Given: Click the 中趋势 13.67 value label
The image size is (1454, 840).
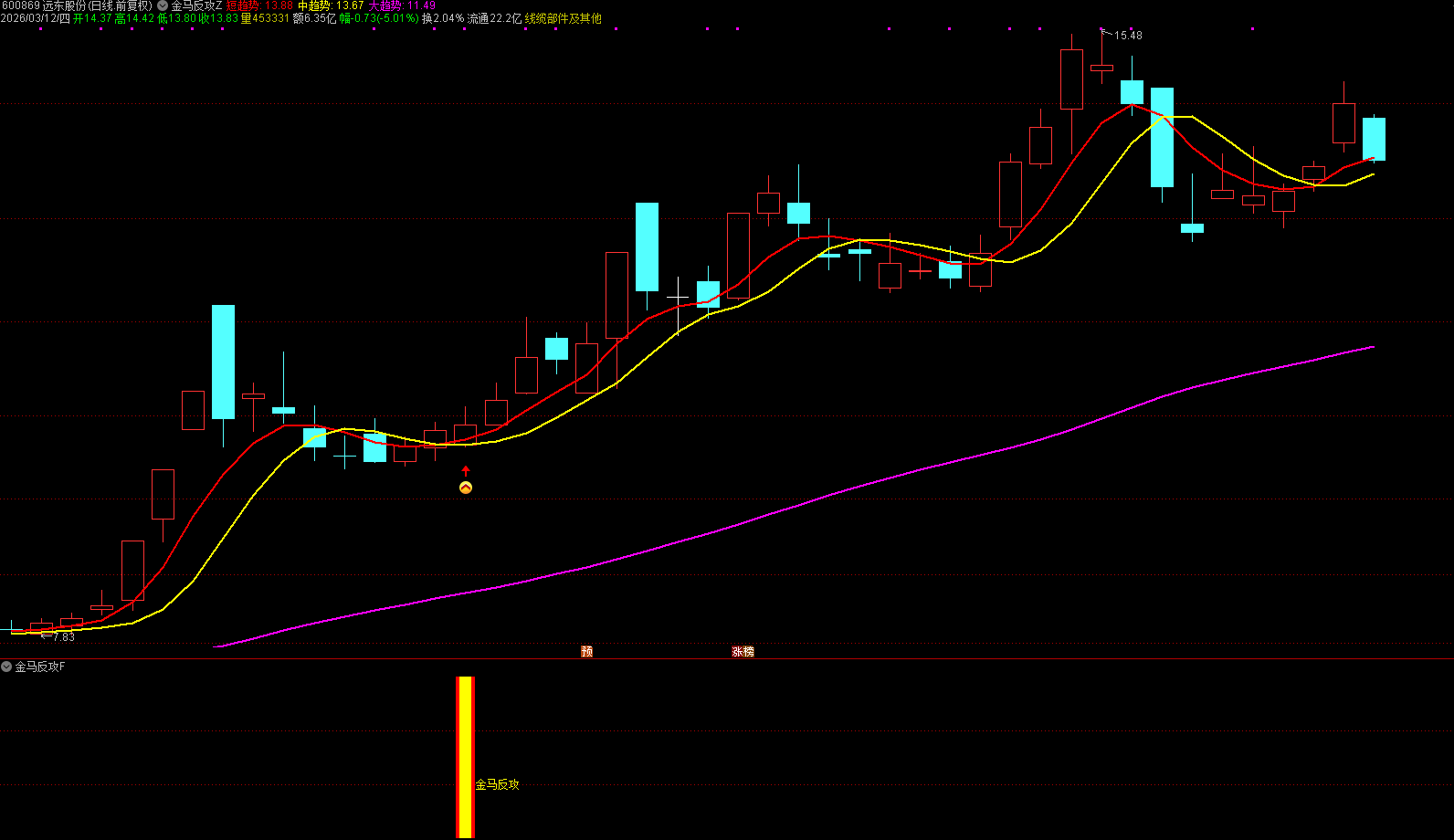Looking at the screenshot, I should point(331,5).
